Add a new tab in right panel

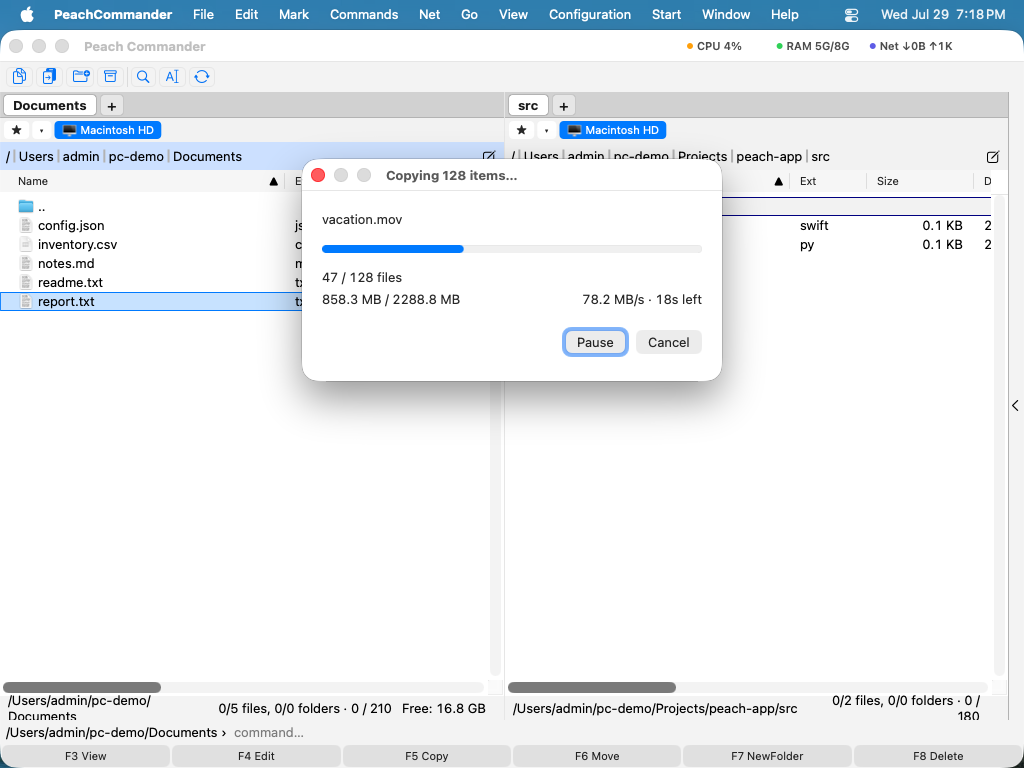pyautogui.click(x=564, y=106)
